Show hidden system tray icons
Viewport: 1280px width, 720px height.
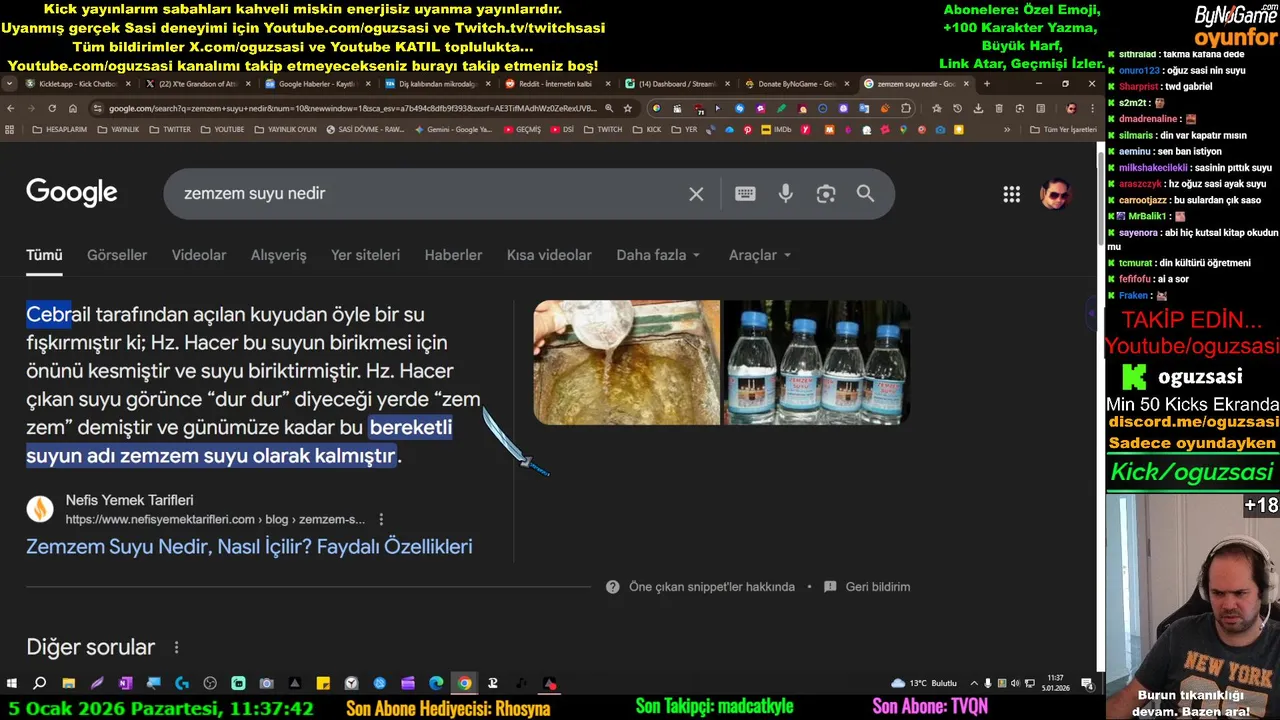click(974, 684)
